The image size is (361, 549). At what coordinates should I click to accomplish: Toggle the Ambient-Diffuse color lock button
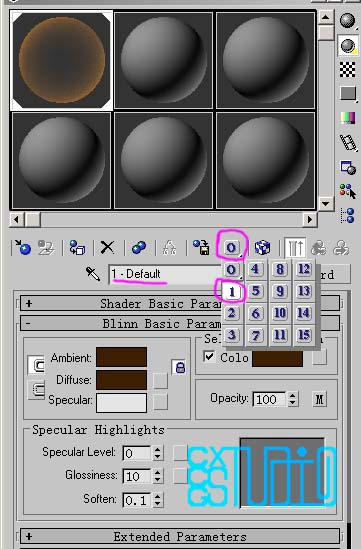click(x=36, y=365)
